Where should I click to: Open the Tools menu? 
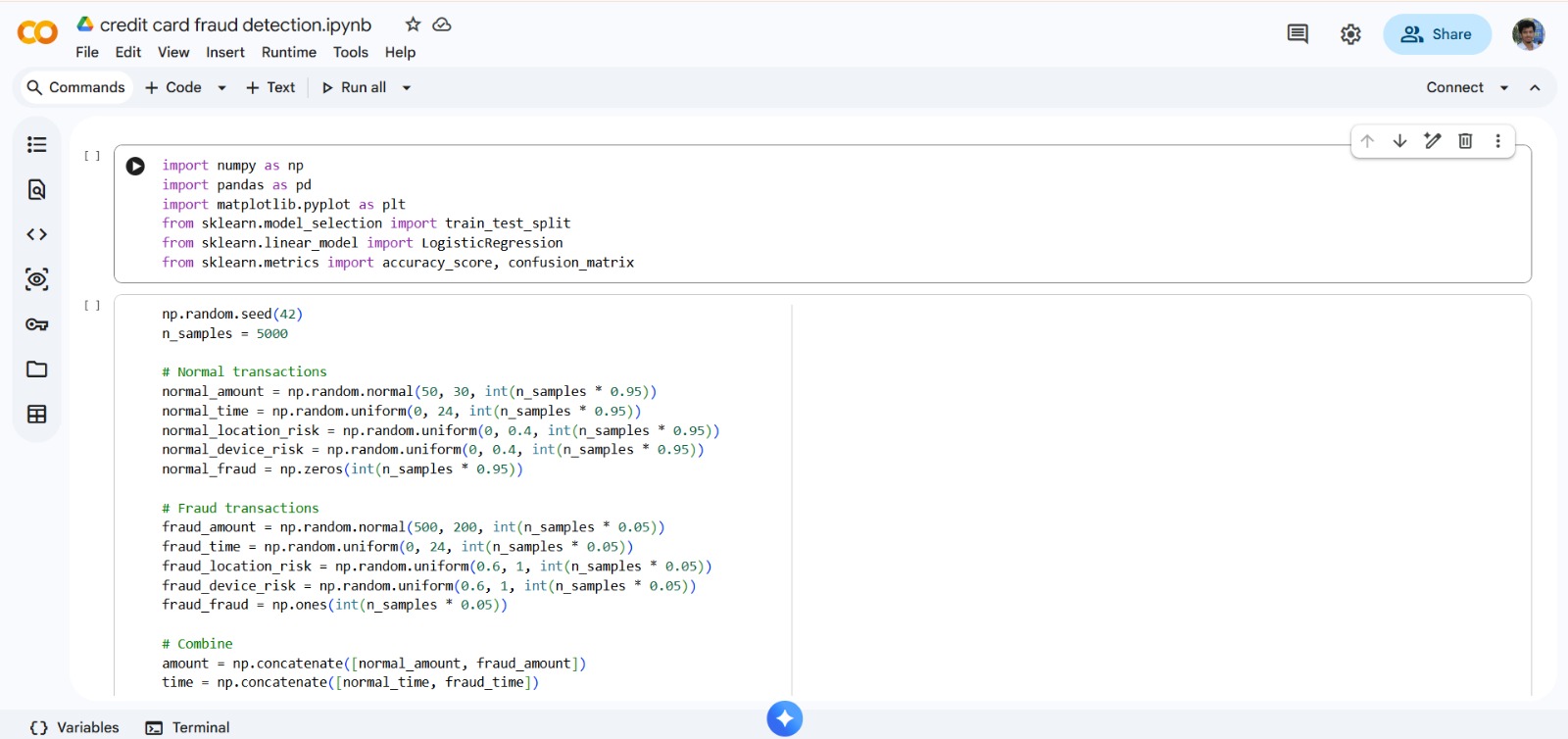tap(350, 52)
